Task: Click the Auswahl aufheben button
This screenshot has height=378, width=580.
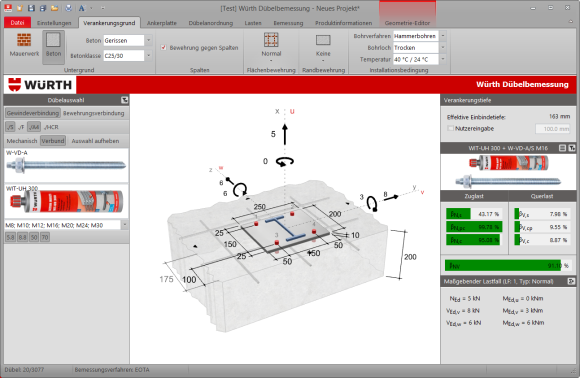Action: 95,141
